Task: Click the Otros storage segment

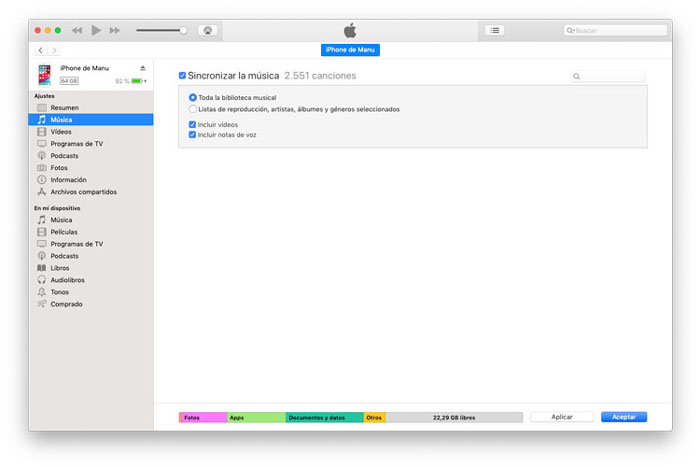Action: (375, 418)
